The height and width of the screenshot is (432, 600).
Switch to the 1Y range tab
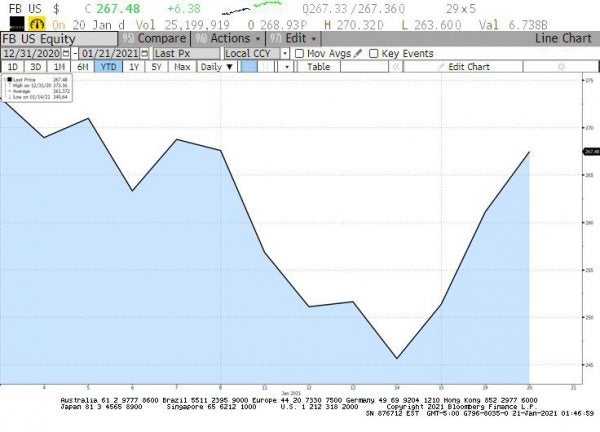[133, 67]
